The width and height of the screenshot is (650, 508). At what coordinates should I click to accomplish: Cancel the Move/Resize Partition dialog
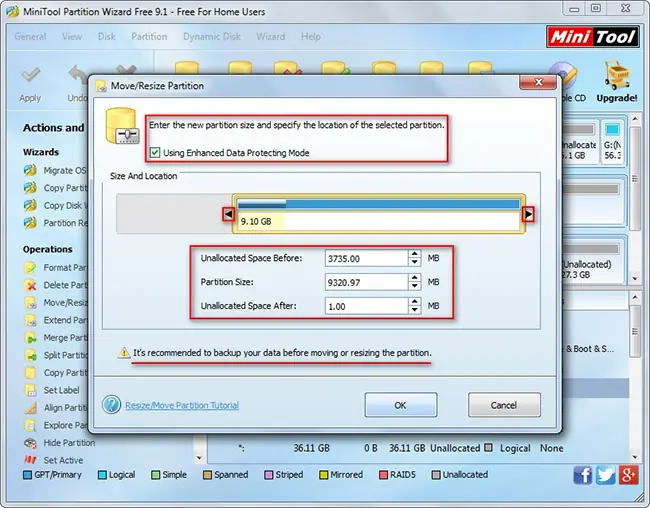pyautogui.click(x=504, y=405)
